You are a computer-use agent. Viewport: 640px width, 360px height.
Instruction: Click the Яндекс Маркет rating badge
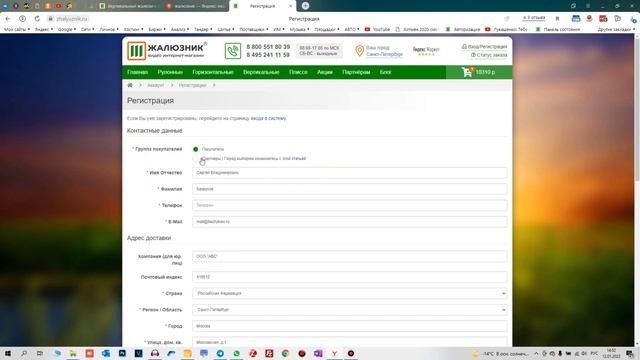[x=426, y=51]
